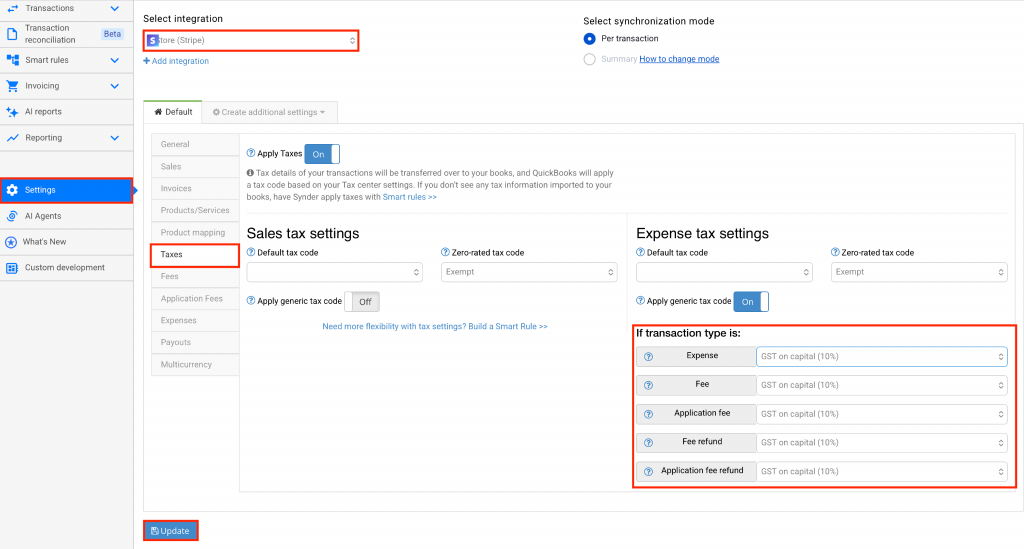Open Create additional settings tab menu

coord(269,112)
